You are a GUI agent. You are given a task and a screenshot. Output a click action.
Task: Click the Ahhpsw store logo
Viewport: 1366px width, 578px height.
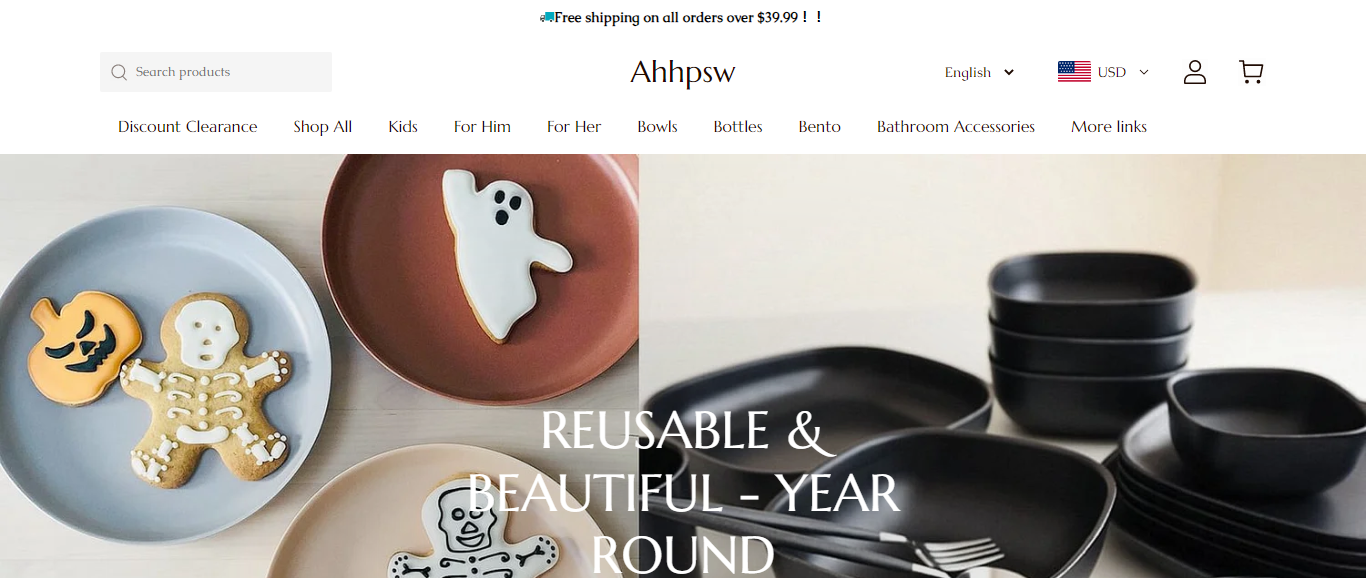[683, 72]
